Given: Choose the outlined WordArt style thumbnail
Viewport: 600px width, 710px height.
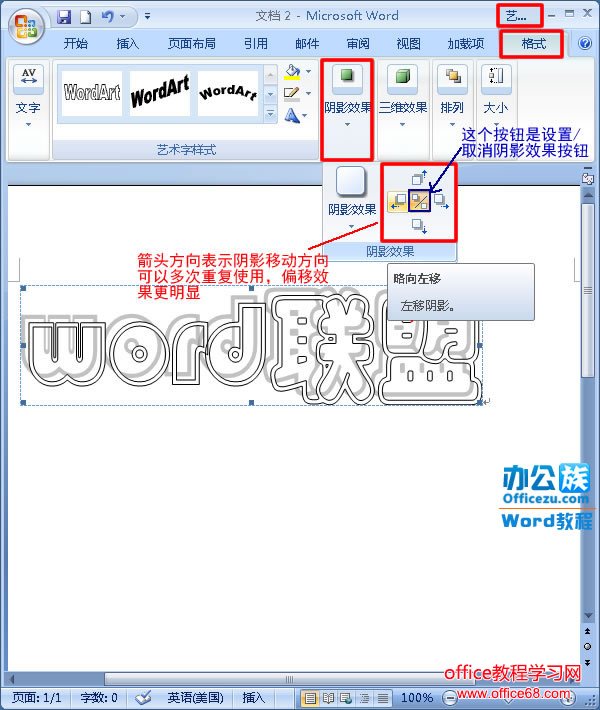Looking at the screenshot, I should pyautogui.click(x=92, y=93).
